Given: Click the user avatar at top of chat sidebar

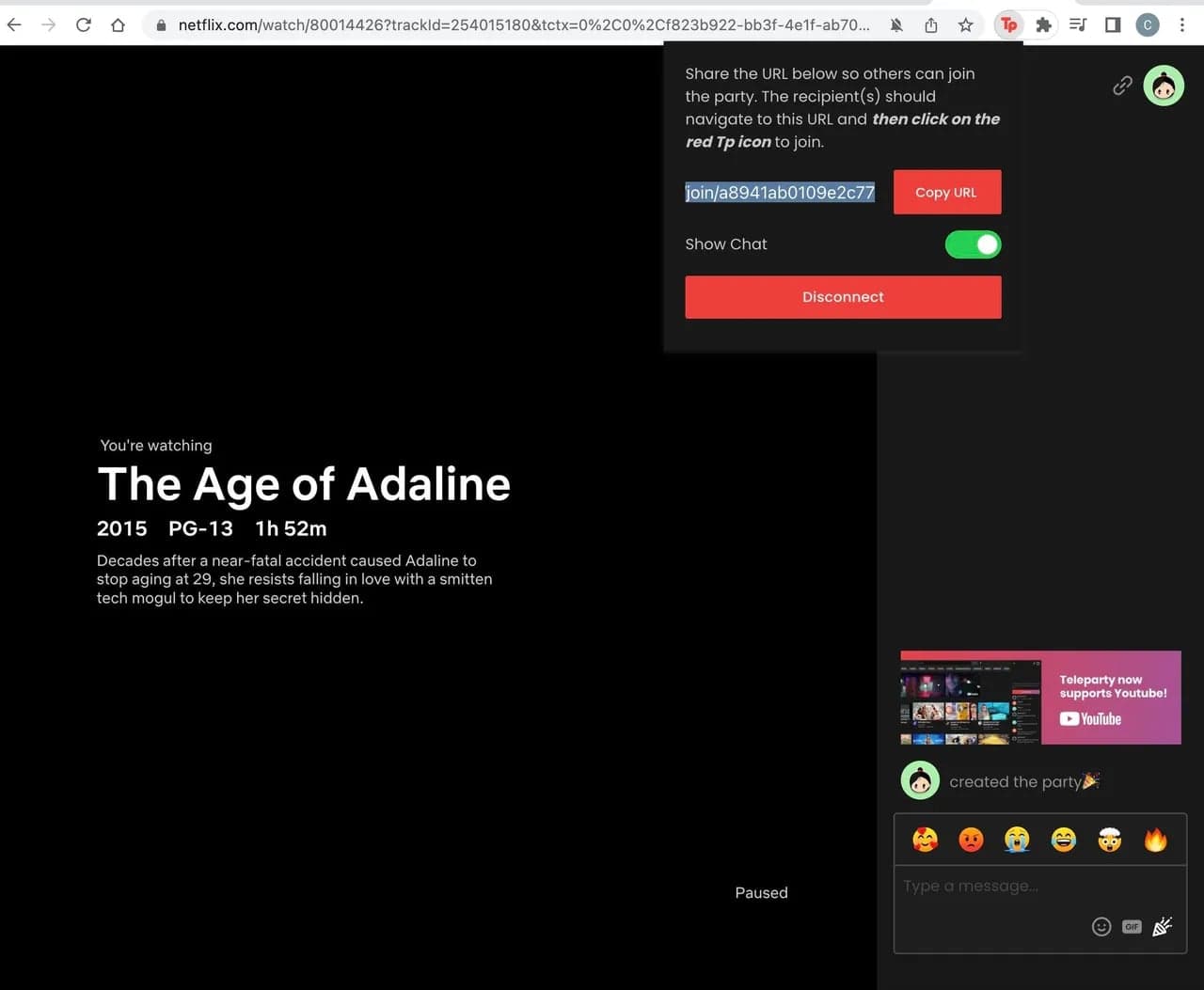Looking at the screenshot, I should pyautogui.click(x=1164, y=86).
